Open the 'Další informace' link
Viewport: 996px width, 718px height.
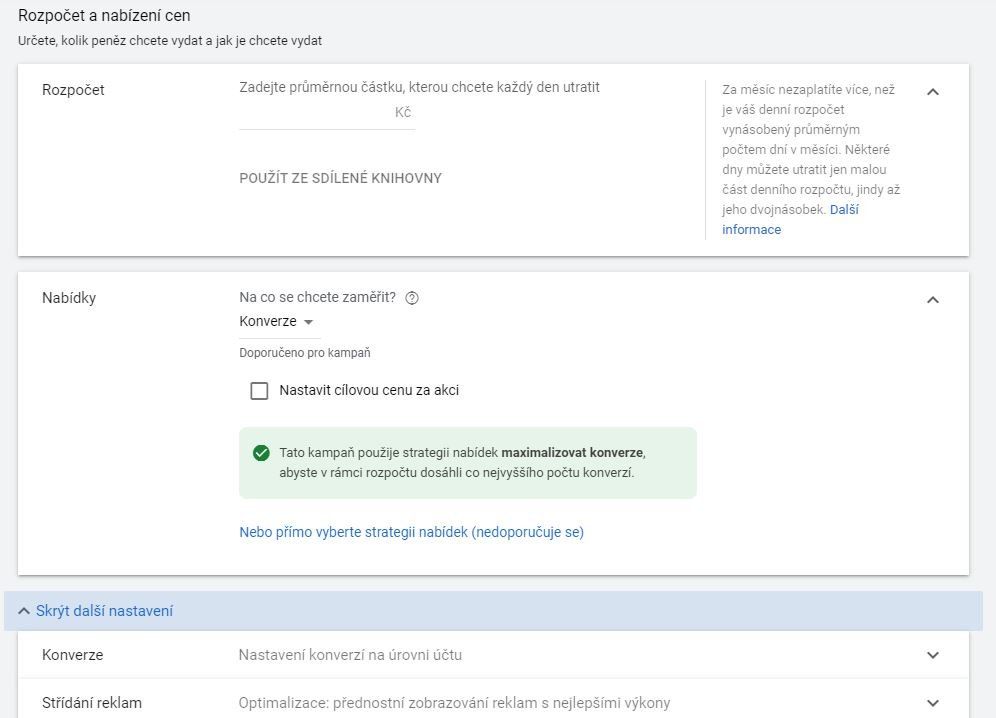pyautogui.click(x=790, y=219)
